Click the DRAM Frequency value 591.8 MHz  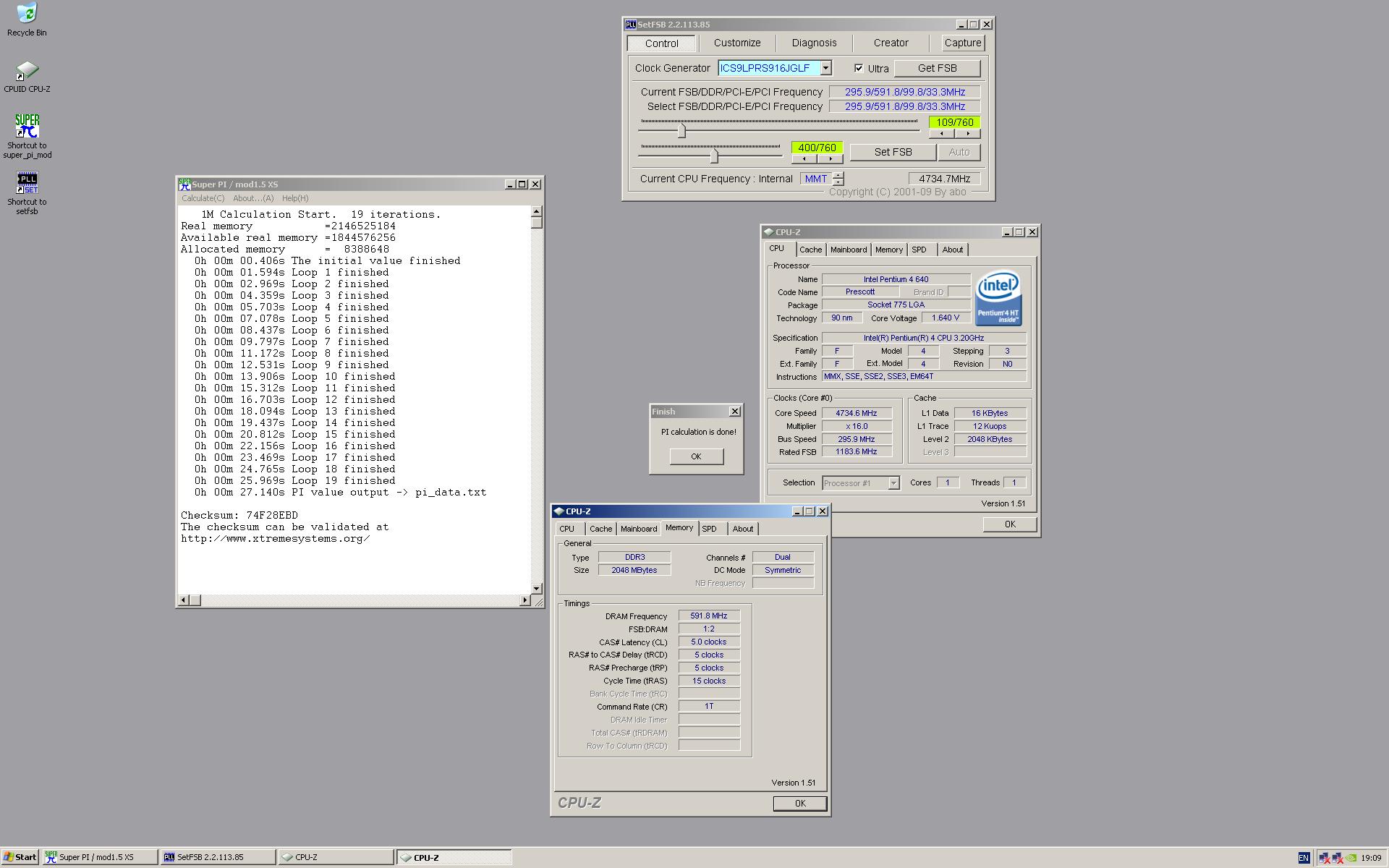point(709,616)
